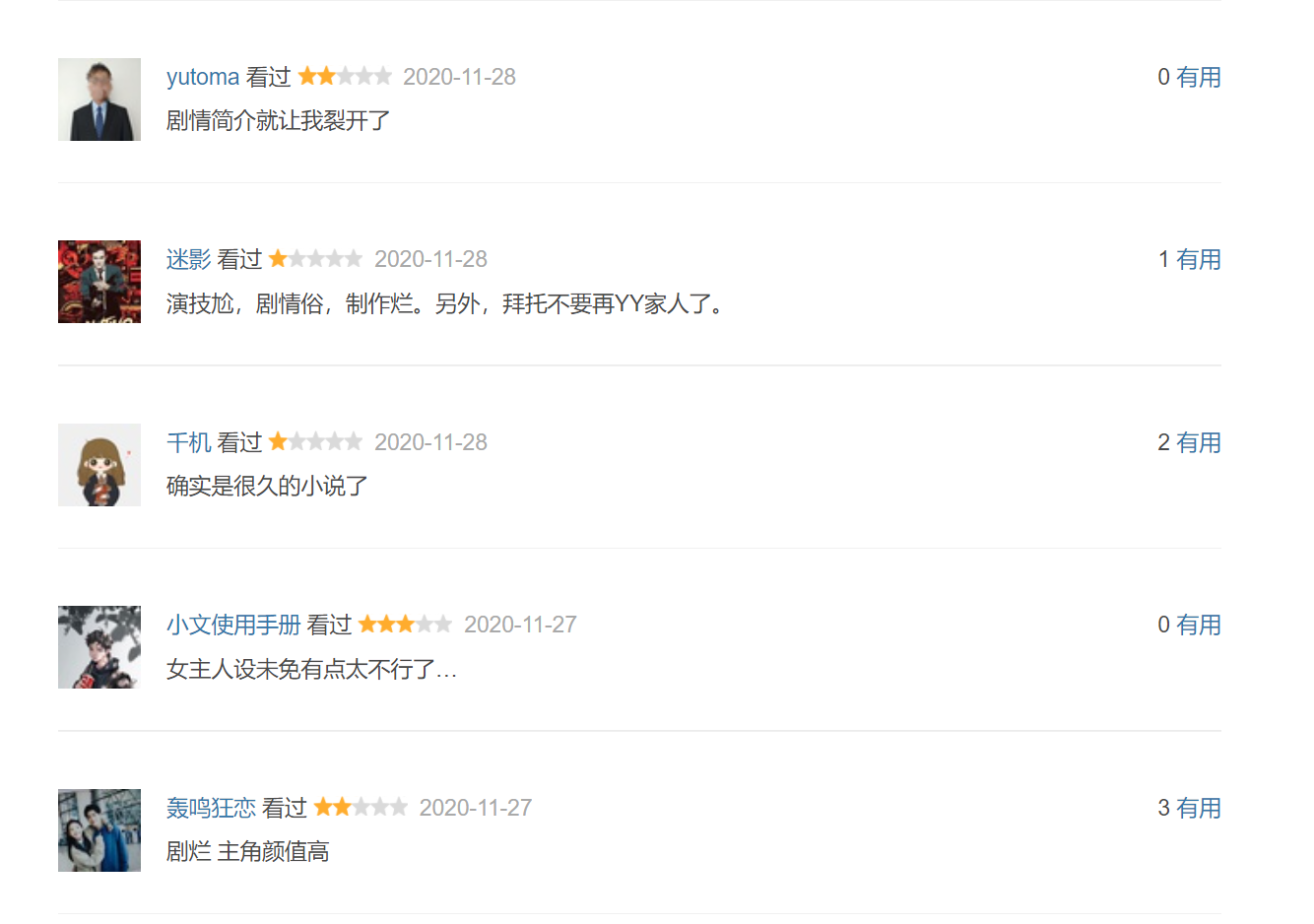Viewport: 1314px width, 924px height.
Task: Open username link 迷影
Action: [189, 259]
